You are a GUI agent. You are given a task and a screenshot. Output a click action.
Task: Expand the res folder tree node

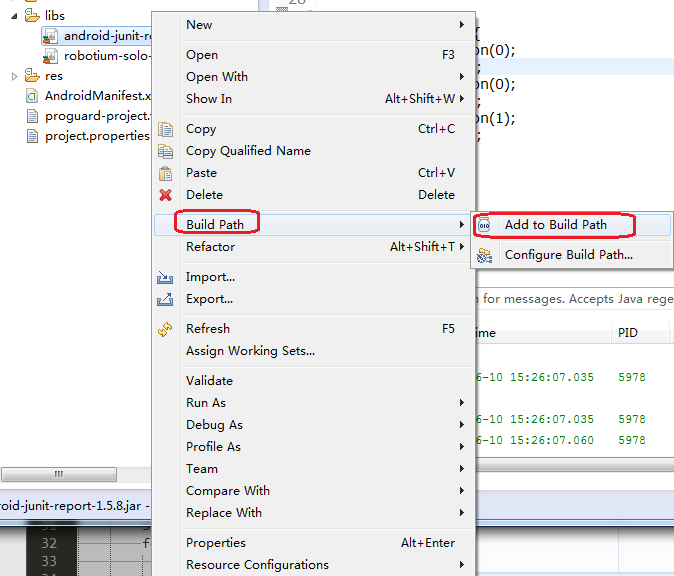(x=14, y=77)
